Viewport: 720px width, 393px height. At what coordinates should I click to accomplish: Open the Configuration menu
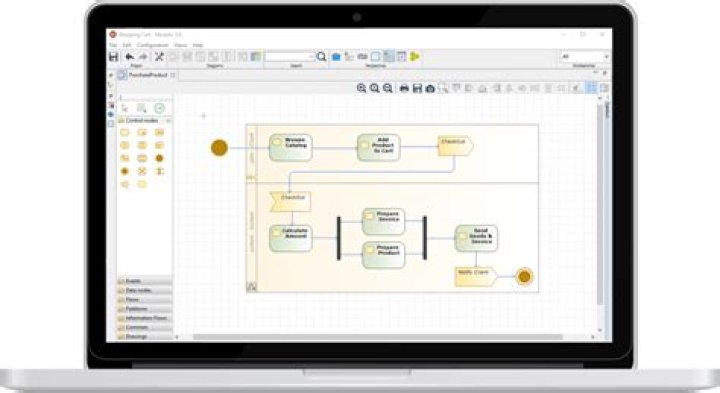click(153, 45)
